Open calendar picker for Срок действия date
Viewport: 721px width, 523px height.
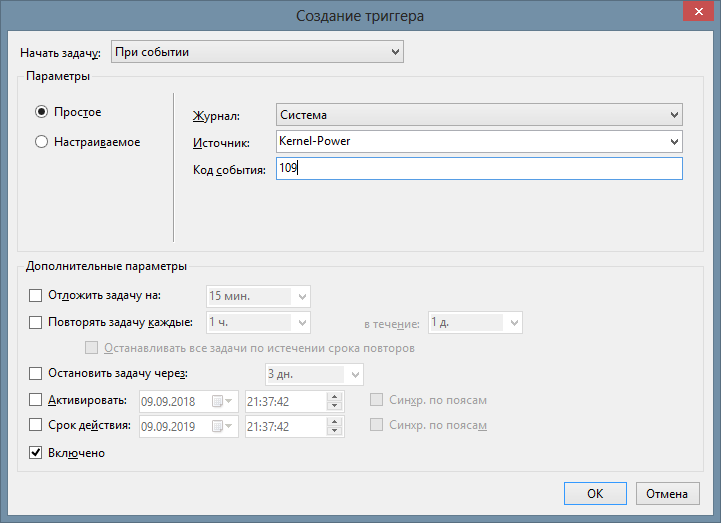click(x=221, y=426)
